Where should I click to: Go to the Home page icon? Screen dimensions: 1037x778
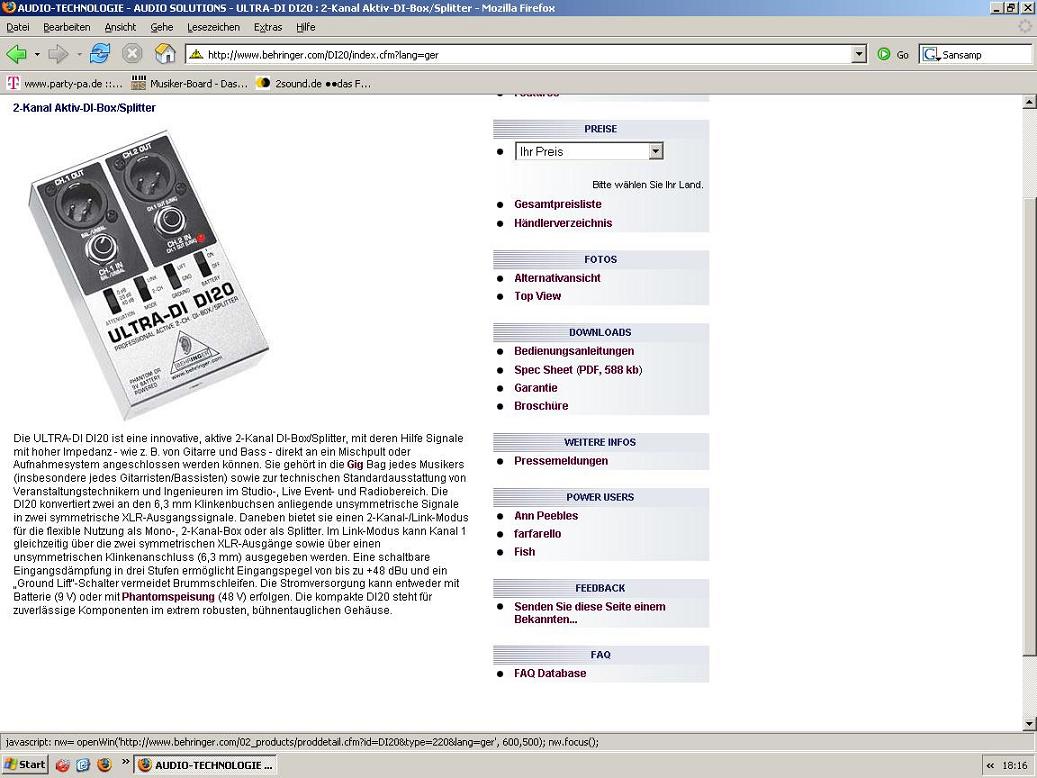pos(165,54)
